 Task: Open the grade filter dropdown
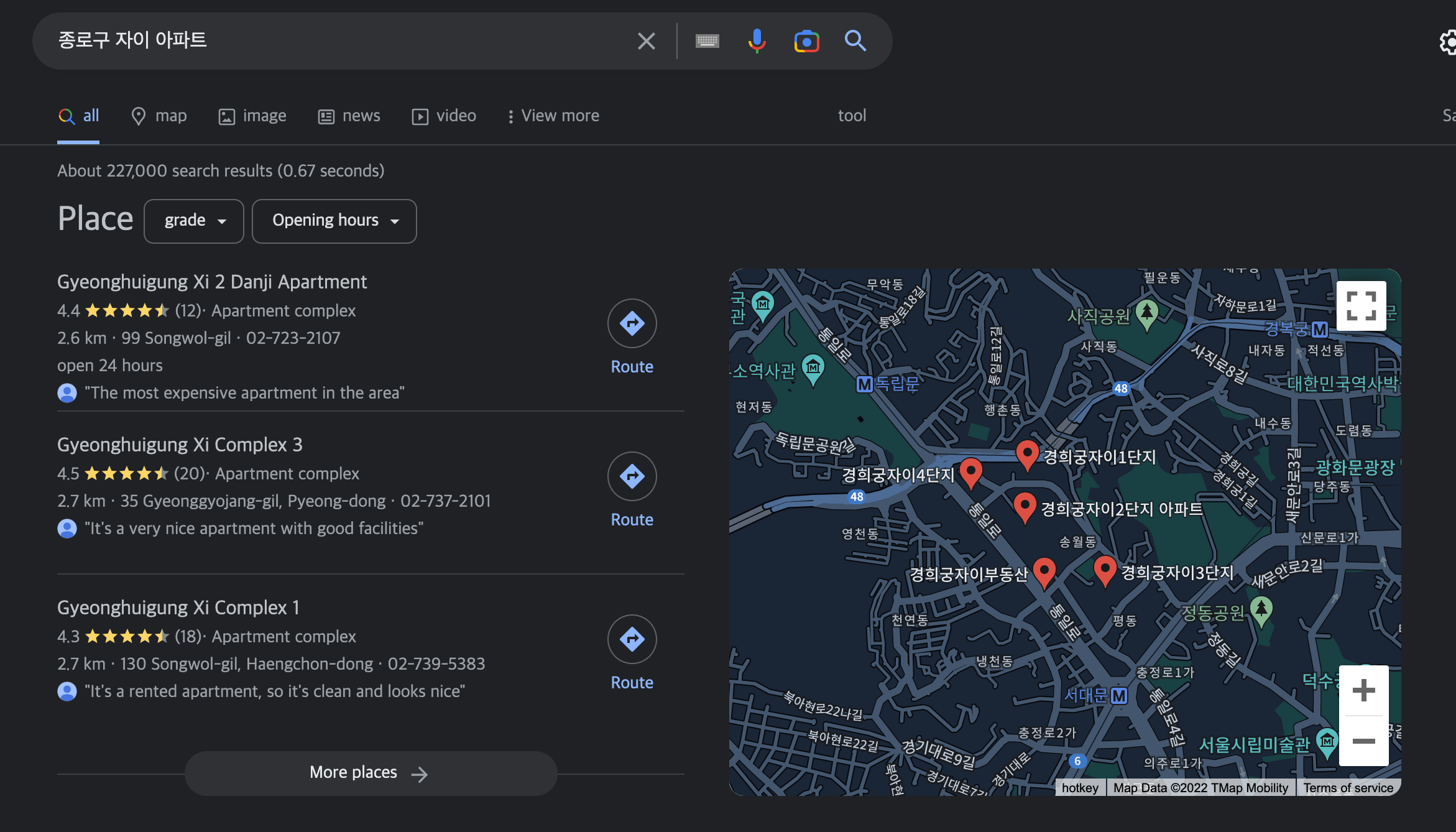[x=194, y=221]
